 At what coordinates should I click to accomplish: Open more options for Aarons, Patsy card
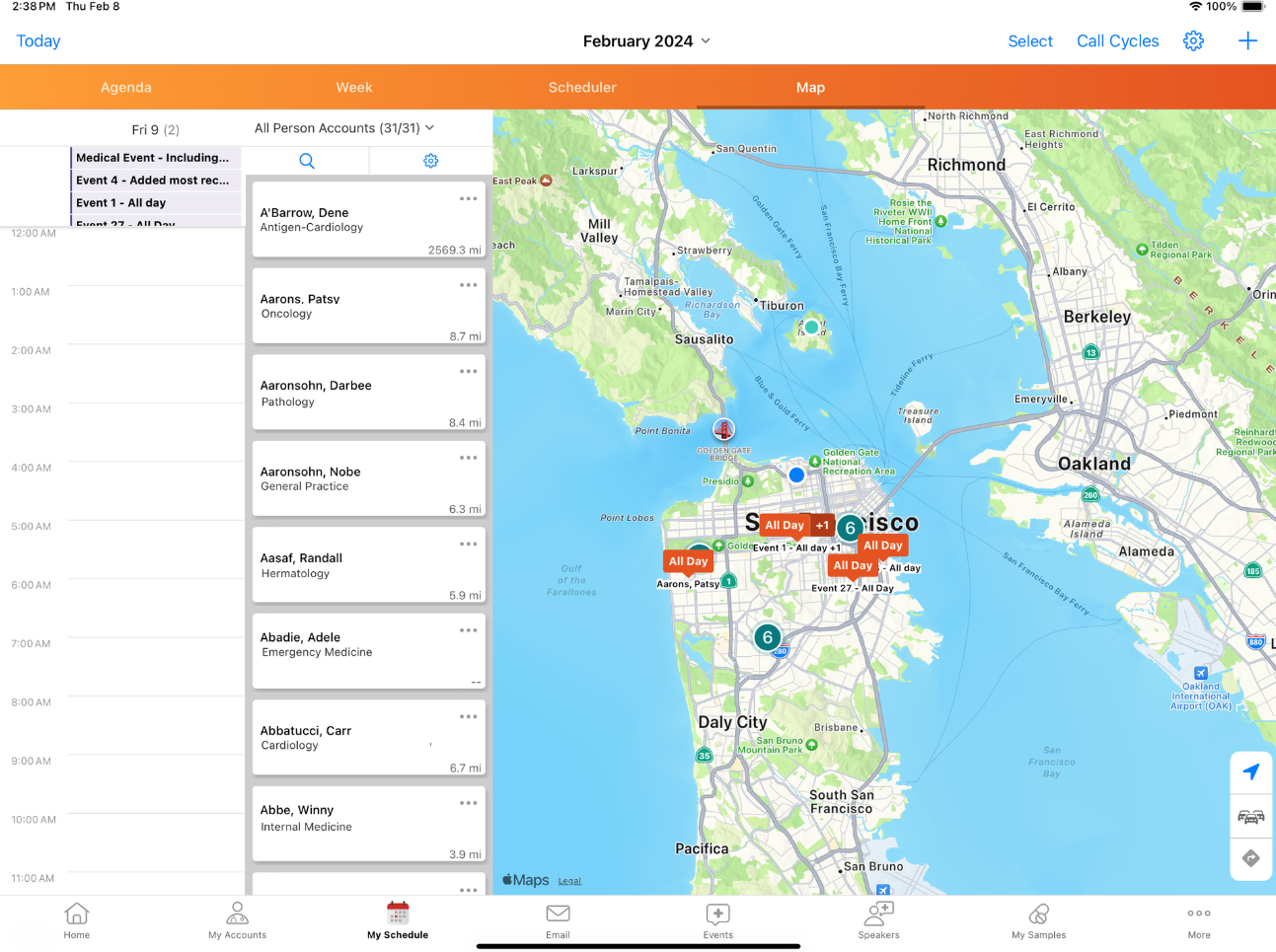point(468,285)
